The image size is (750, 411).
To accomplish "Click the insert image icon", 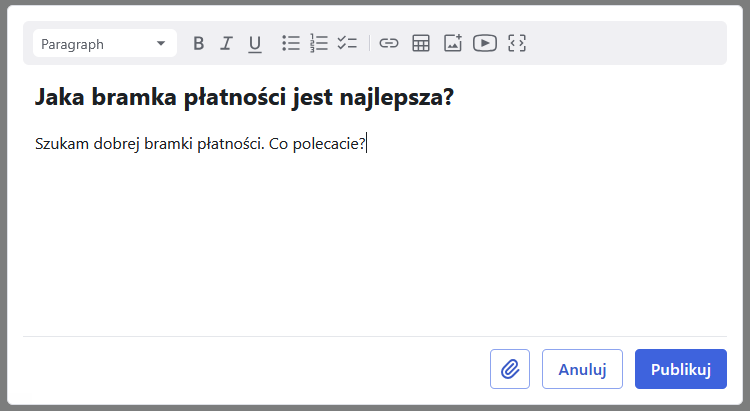I will pos(453,43).
